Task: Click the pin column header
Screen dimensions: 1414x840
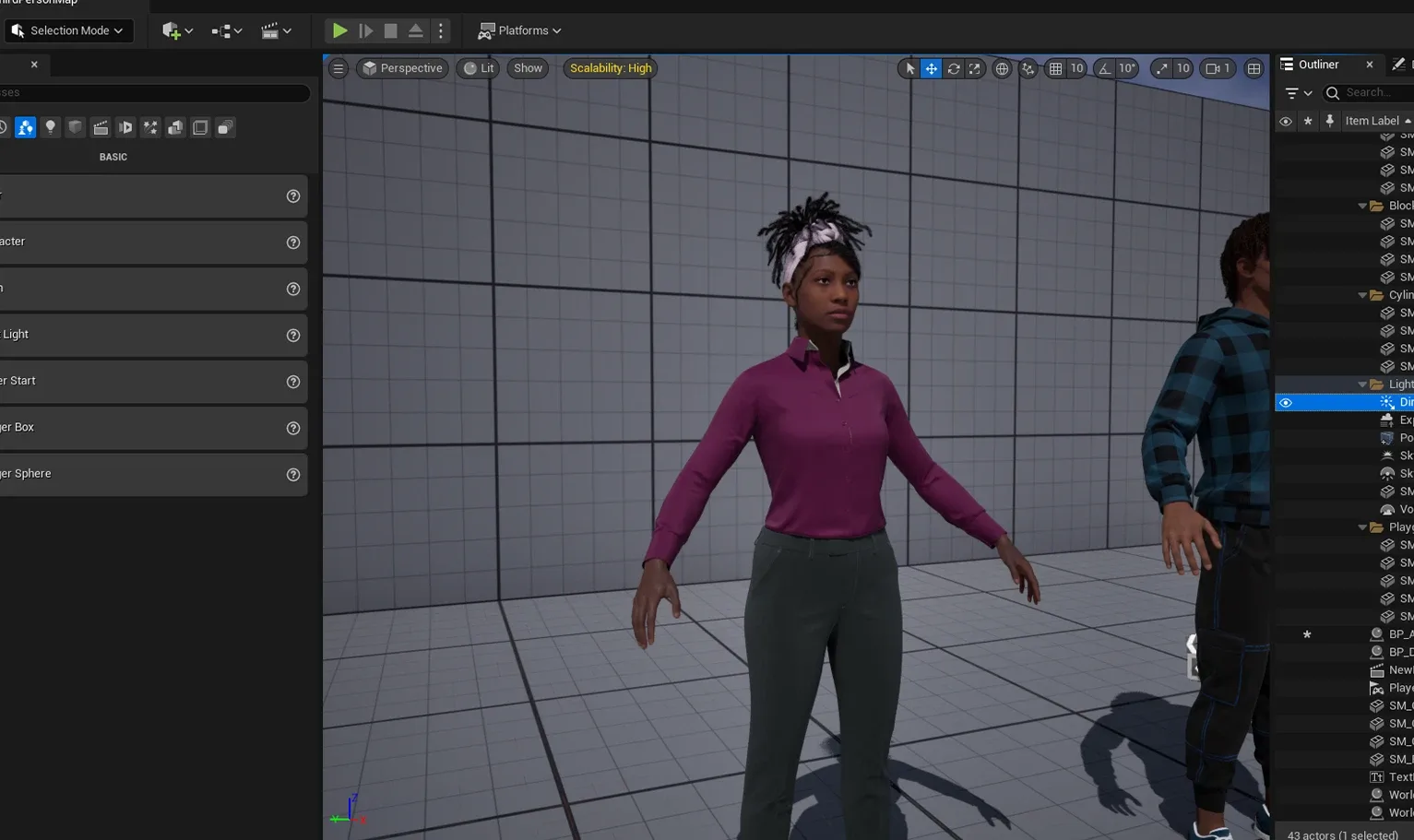Action: pos(1329,121)
